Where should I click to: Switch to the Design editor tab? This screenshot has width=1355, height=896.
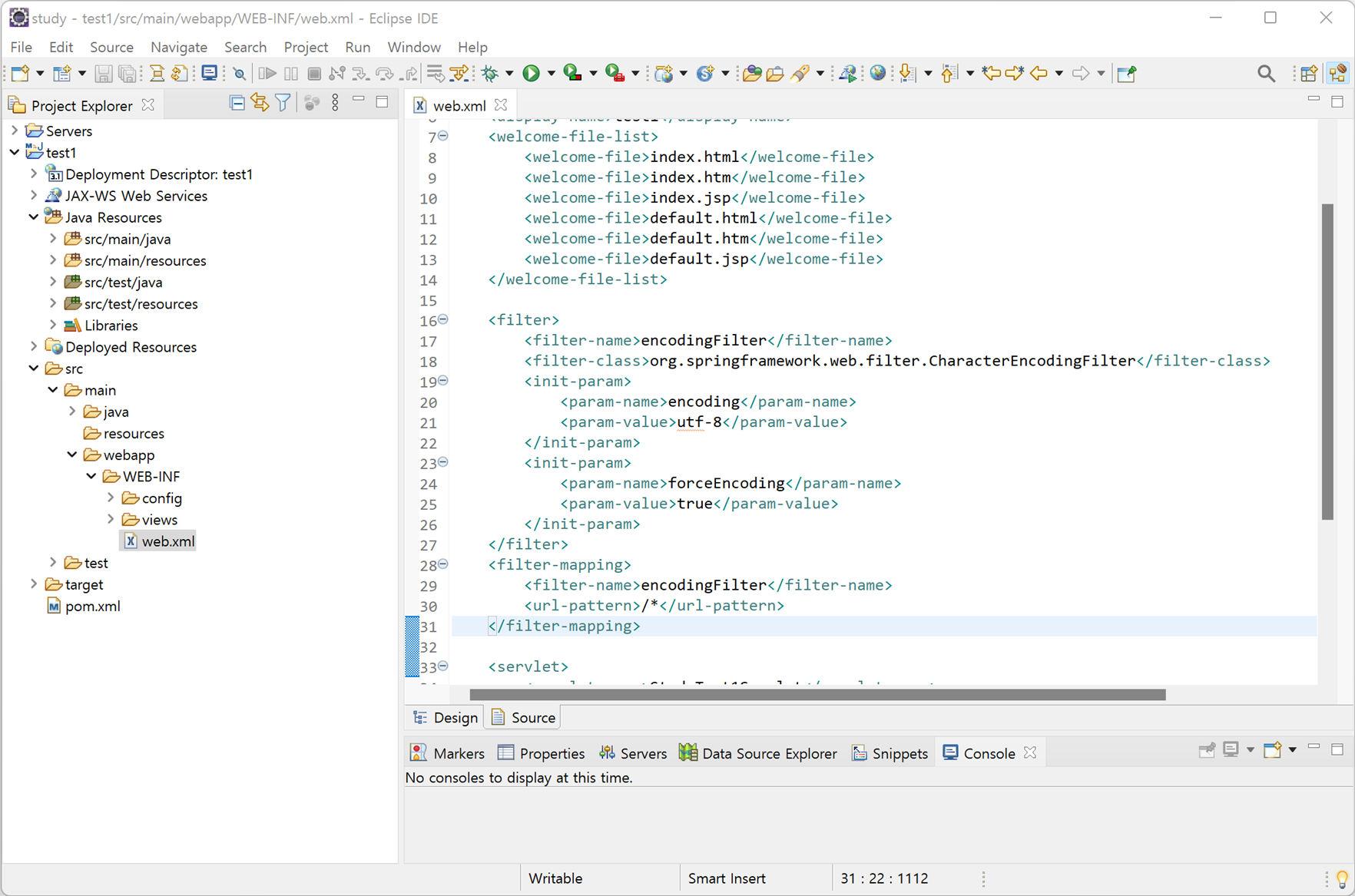tap(446, 717)
